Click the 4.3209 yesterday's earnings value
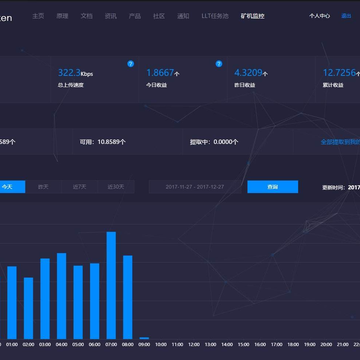 (251, 73)
